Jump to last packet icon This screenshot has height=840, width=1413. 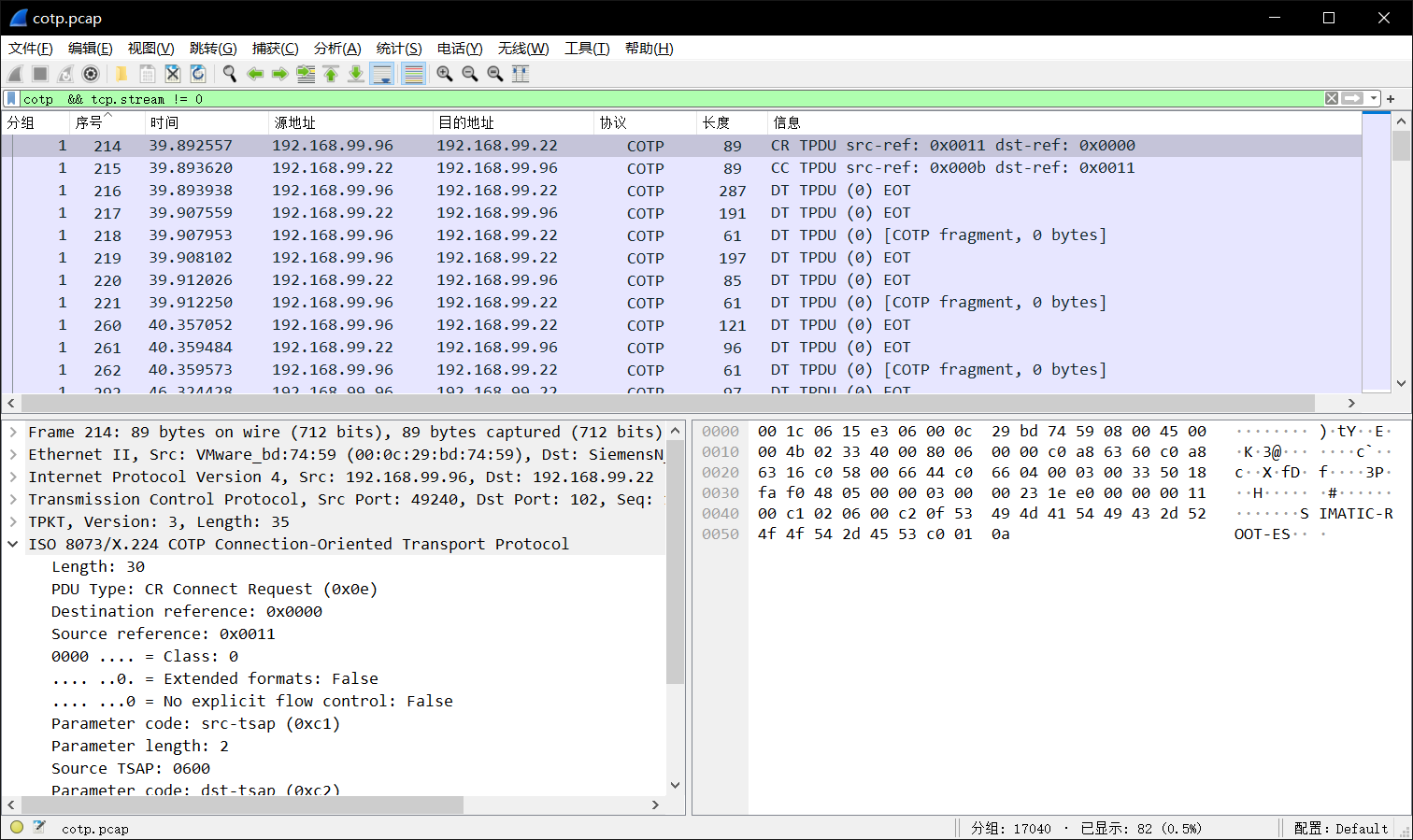click(356, 74)
